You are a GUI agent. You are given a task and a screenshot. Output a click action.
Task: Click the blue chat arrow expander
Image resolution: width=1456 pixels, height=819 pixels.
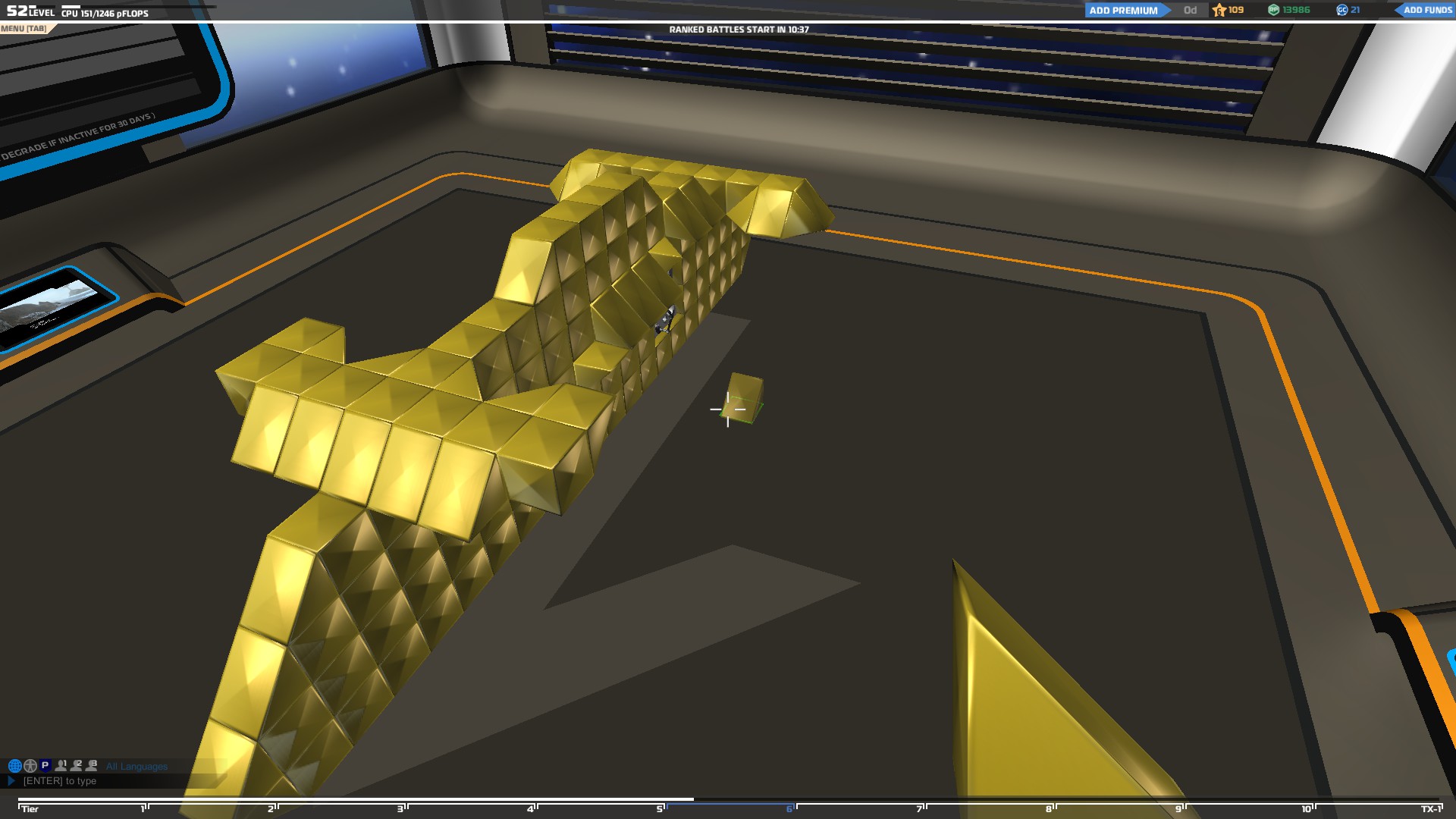point(11,780)
